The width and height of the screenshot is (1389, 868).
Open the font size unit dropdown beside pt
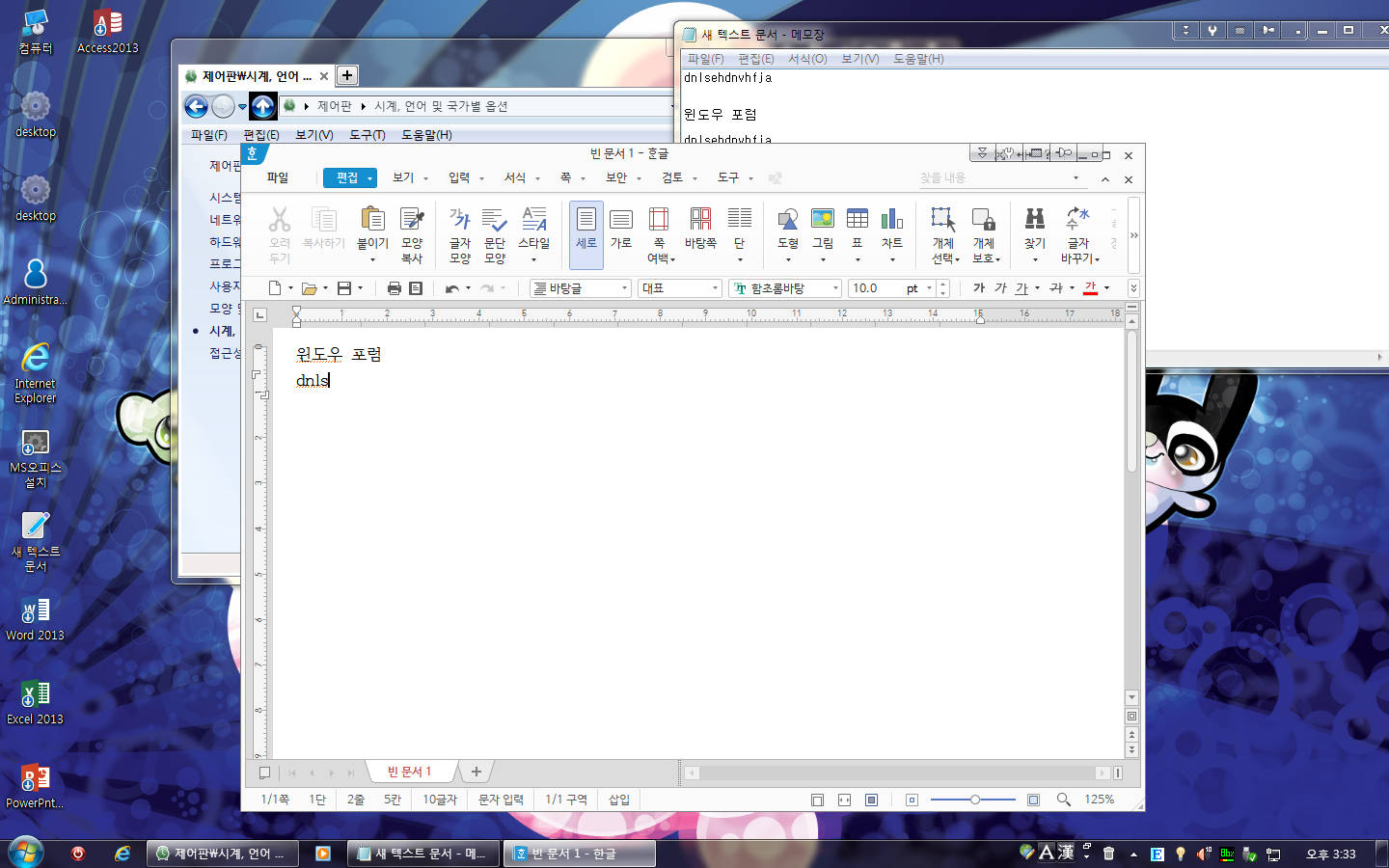[930, 288]
